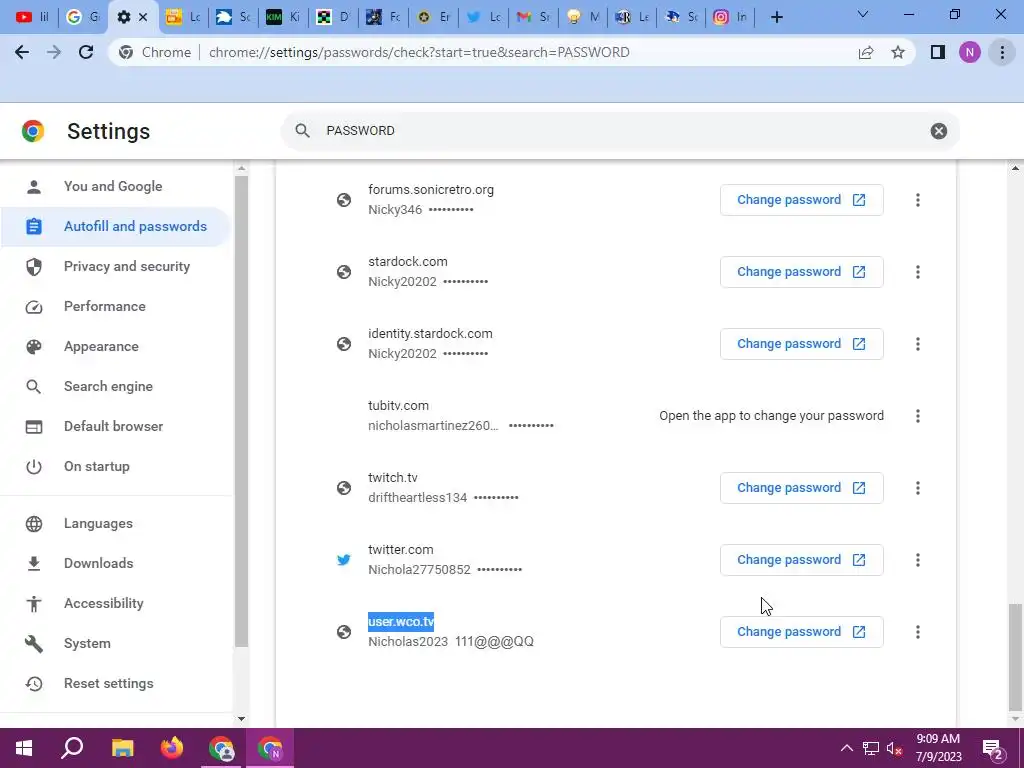1024x768 pixels.
Task: Open more options for identity.stardock.com entry
Action: click(918, 344)
